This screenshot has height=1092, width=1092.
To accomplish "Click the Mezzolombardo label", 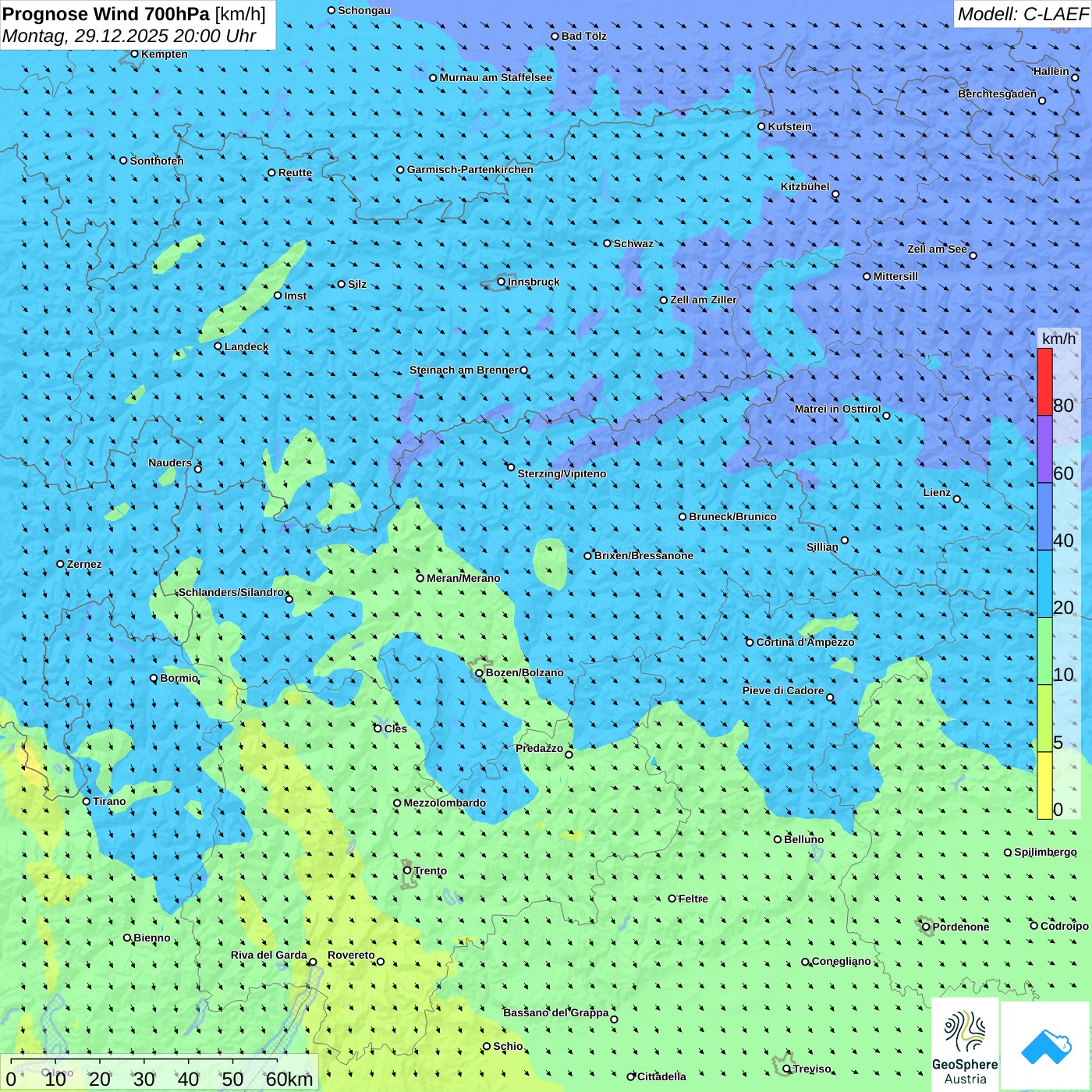I will pos(445,803).
